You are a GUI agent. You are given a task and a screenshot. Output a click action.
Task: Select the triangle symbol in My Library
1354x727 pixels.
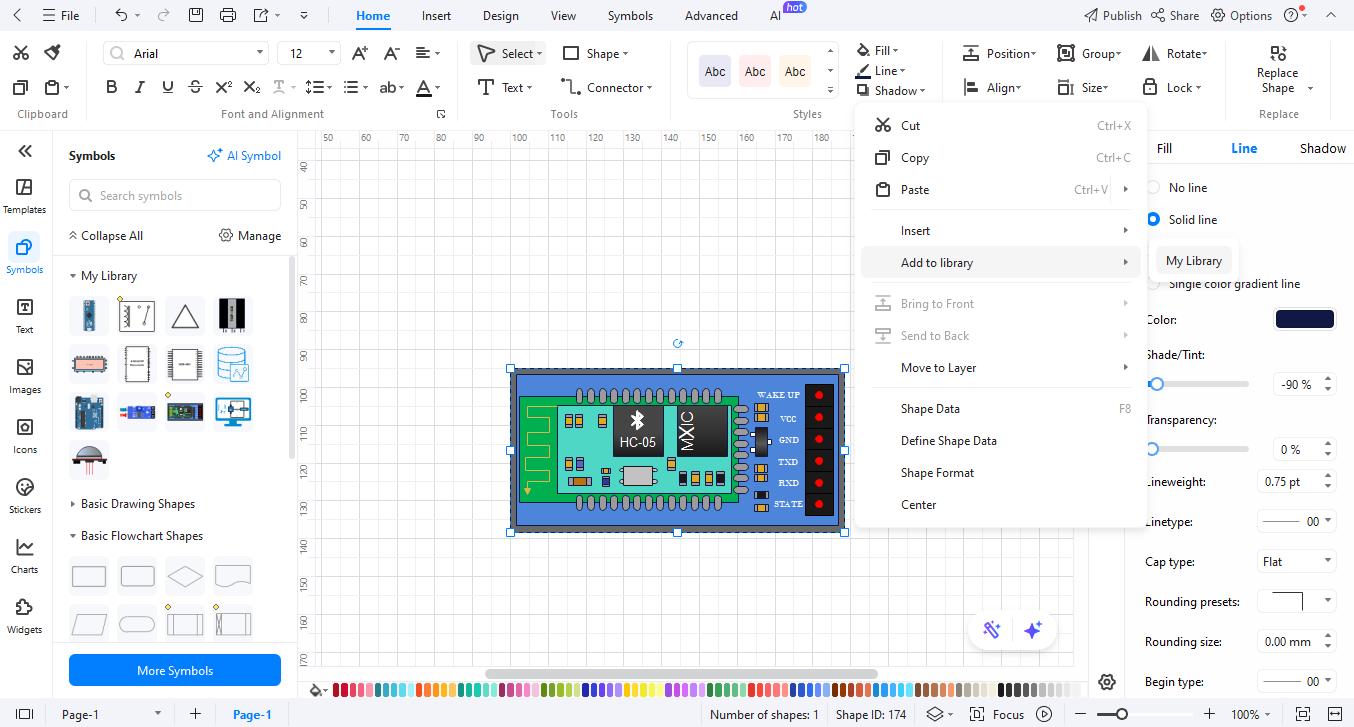[185, 316]
